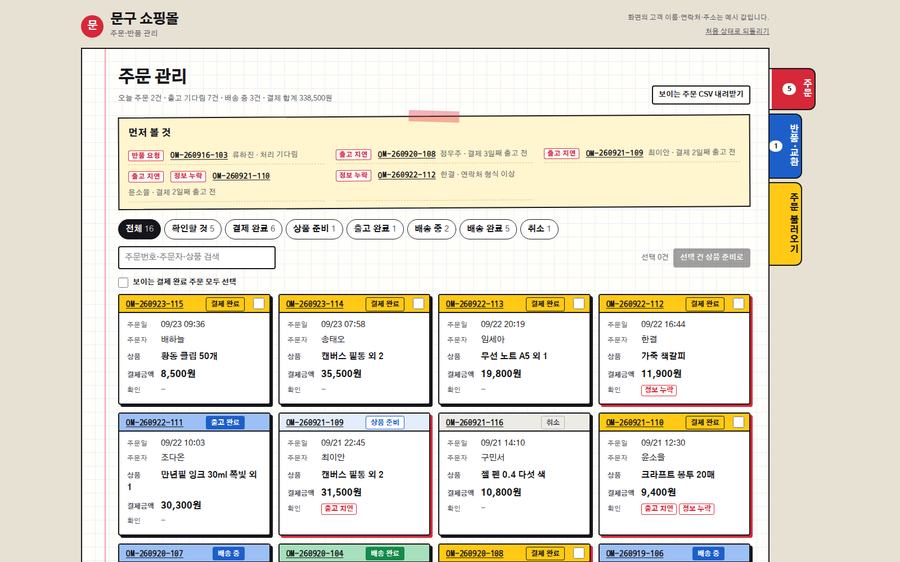Open order card link OM-260922-113
The width and height of the screenshot is (900, 562).
475,304
